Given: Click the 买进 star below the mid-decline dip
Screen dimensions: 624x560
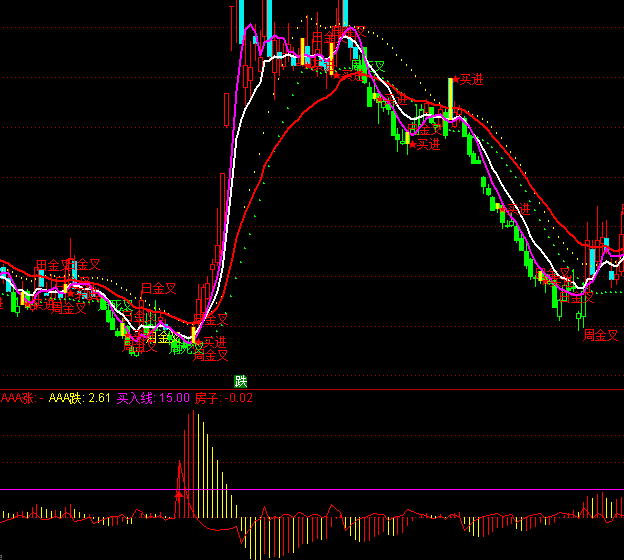Looking at the screenshot, I should (424, 144).
